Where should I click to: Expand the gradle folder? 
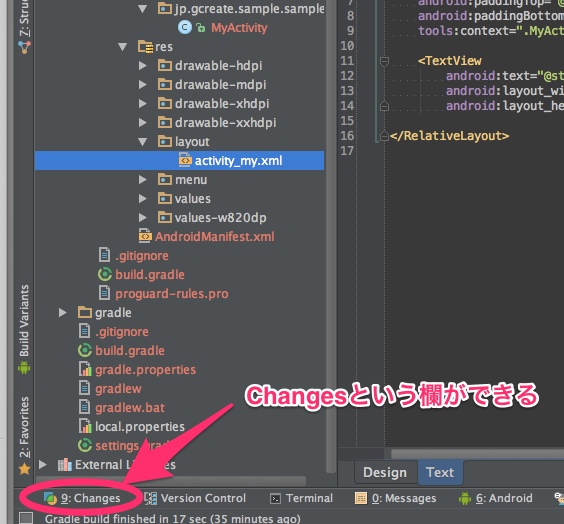[x=63, y=313]
